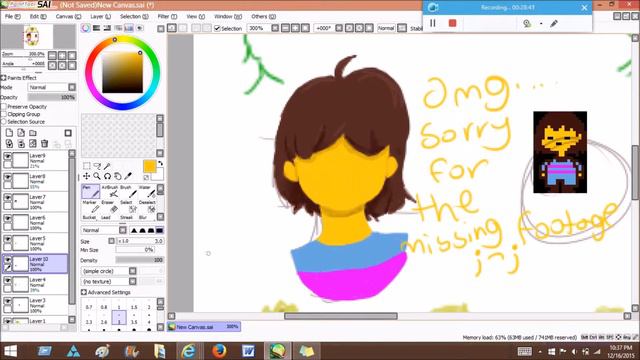
Task: Stop the screen recording
Action: [x=452, y=23]
